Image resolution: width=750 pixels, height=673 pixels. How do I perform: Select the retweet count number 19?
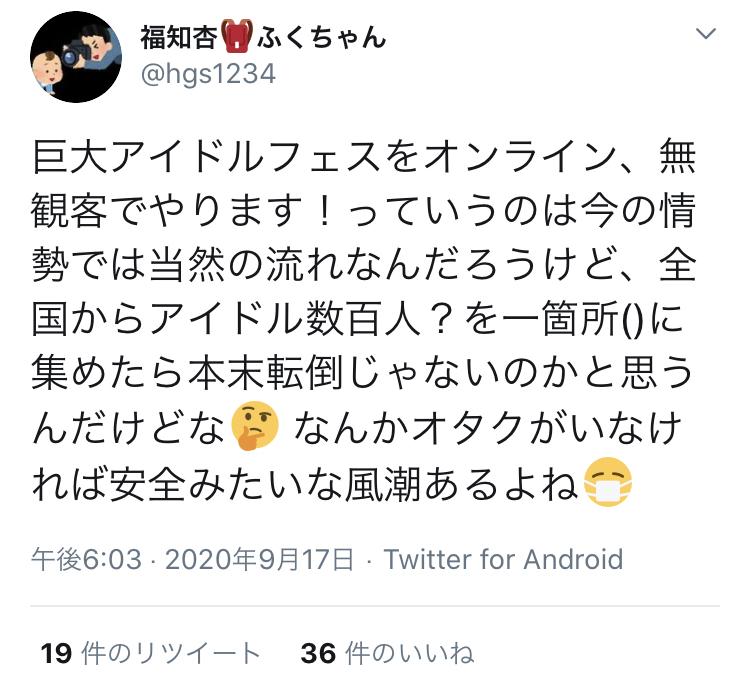pos(56,653)
